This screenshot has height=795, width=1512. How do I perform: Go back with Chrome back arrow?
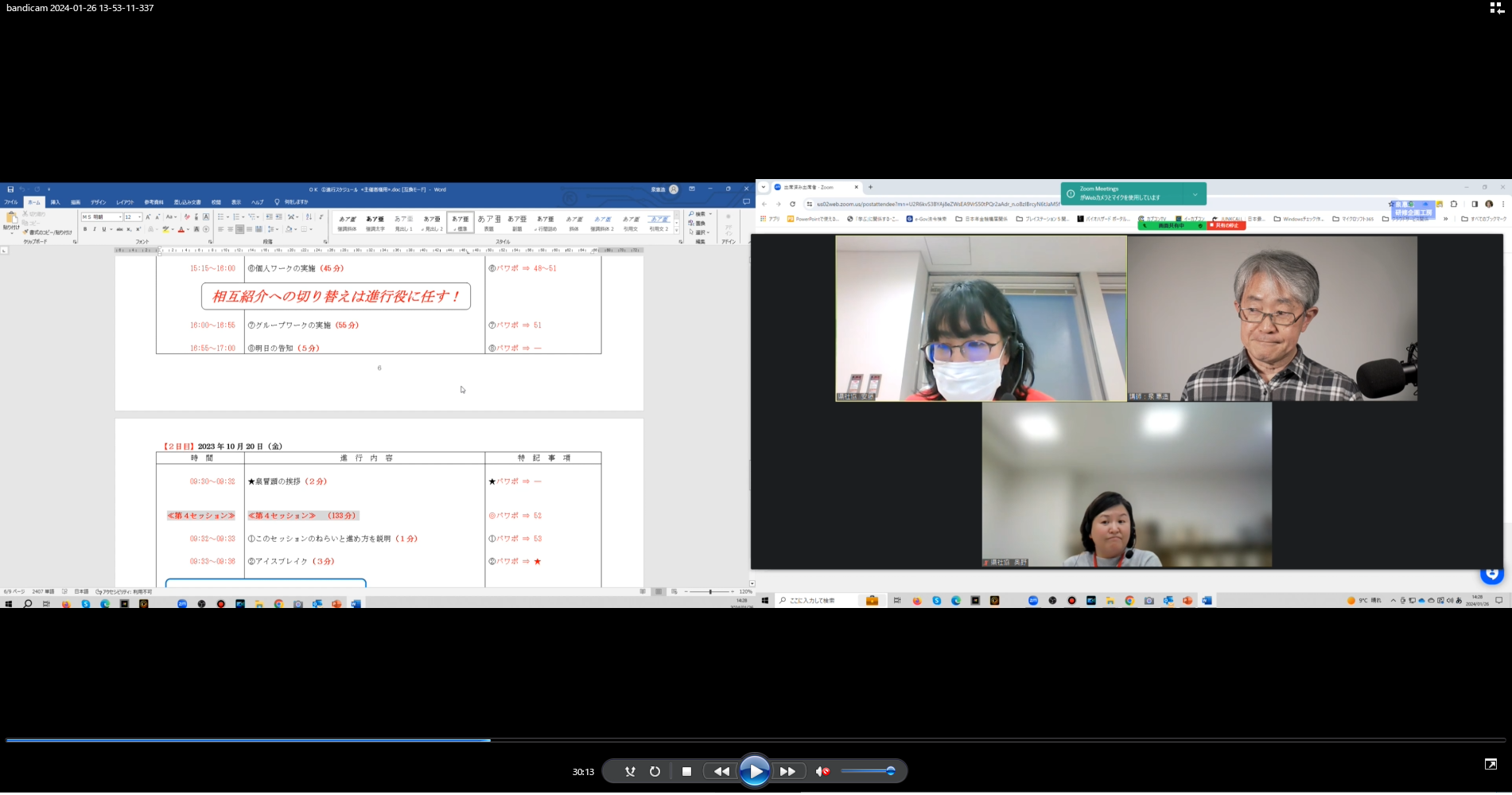coord(764,205)
